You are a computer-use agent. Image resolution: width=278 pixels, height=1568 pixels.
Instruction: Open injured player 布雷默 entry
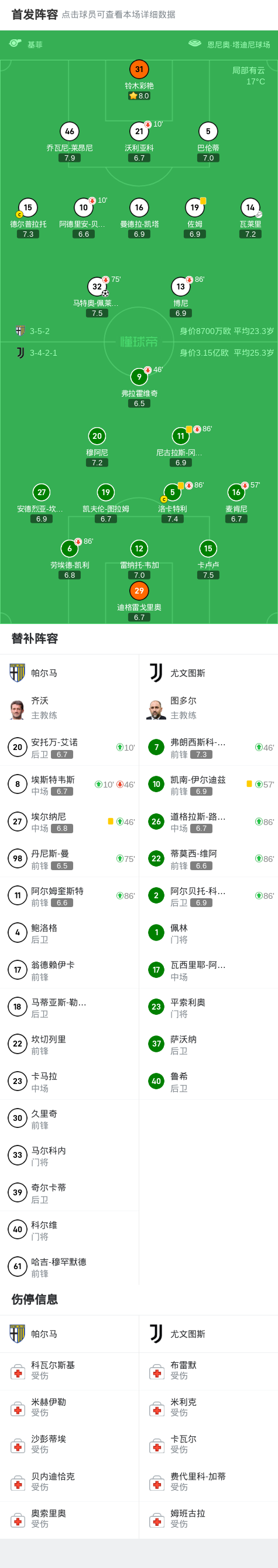[209, 1371]
